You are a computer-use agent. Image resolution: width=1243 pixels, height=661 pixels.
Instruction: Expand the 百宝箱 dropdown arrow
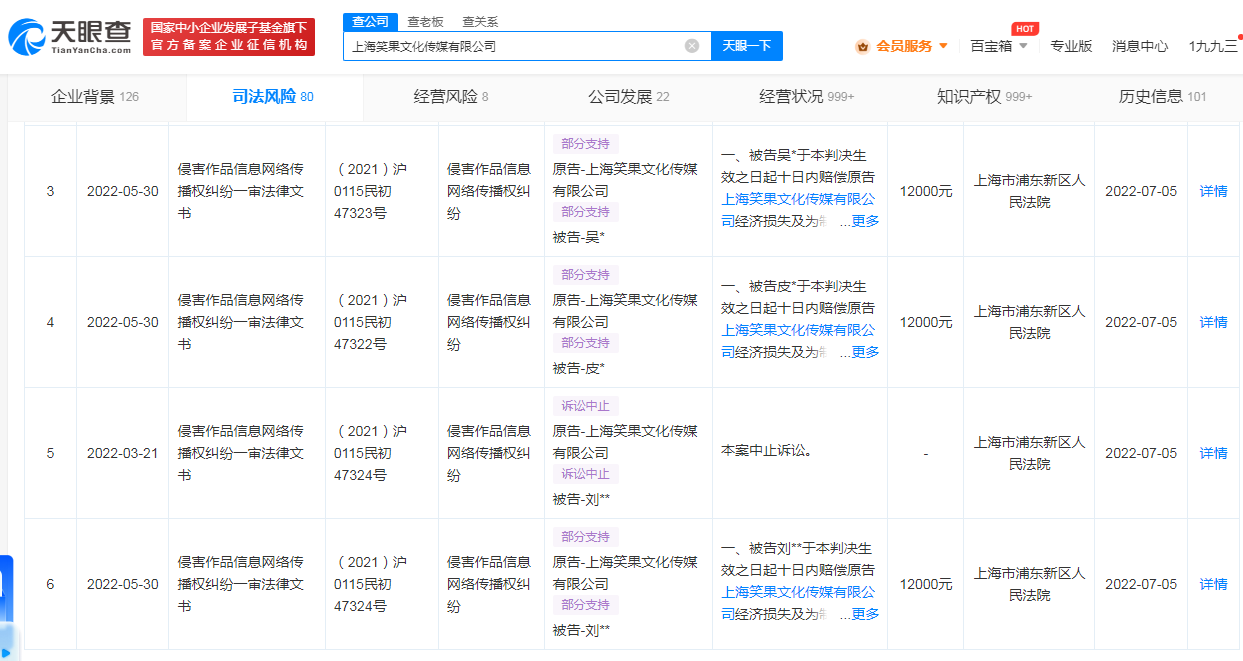point(1023,46)
